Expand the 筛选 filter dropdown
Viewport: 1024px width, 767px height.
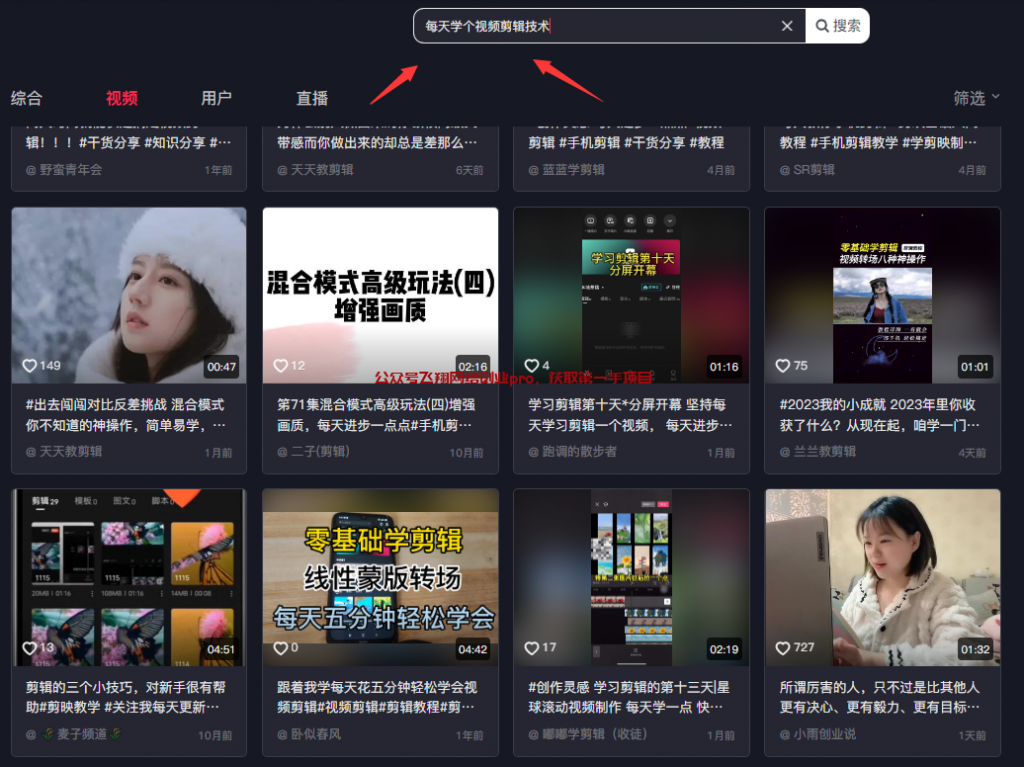[976, 98]
